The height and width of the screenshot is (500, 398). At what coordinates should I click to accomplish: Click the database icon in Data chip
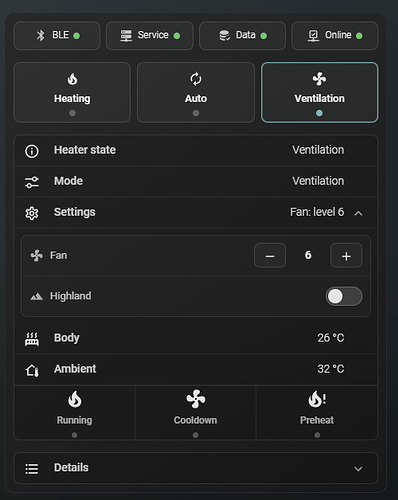tap(224, 35)
